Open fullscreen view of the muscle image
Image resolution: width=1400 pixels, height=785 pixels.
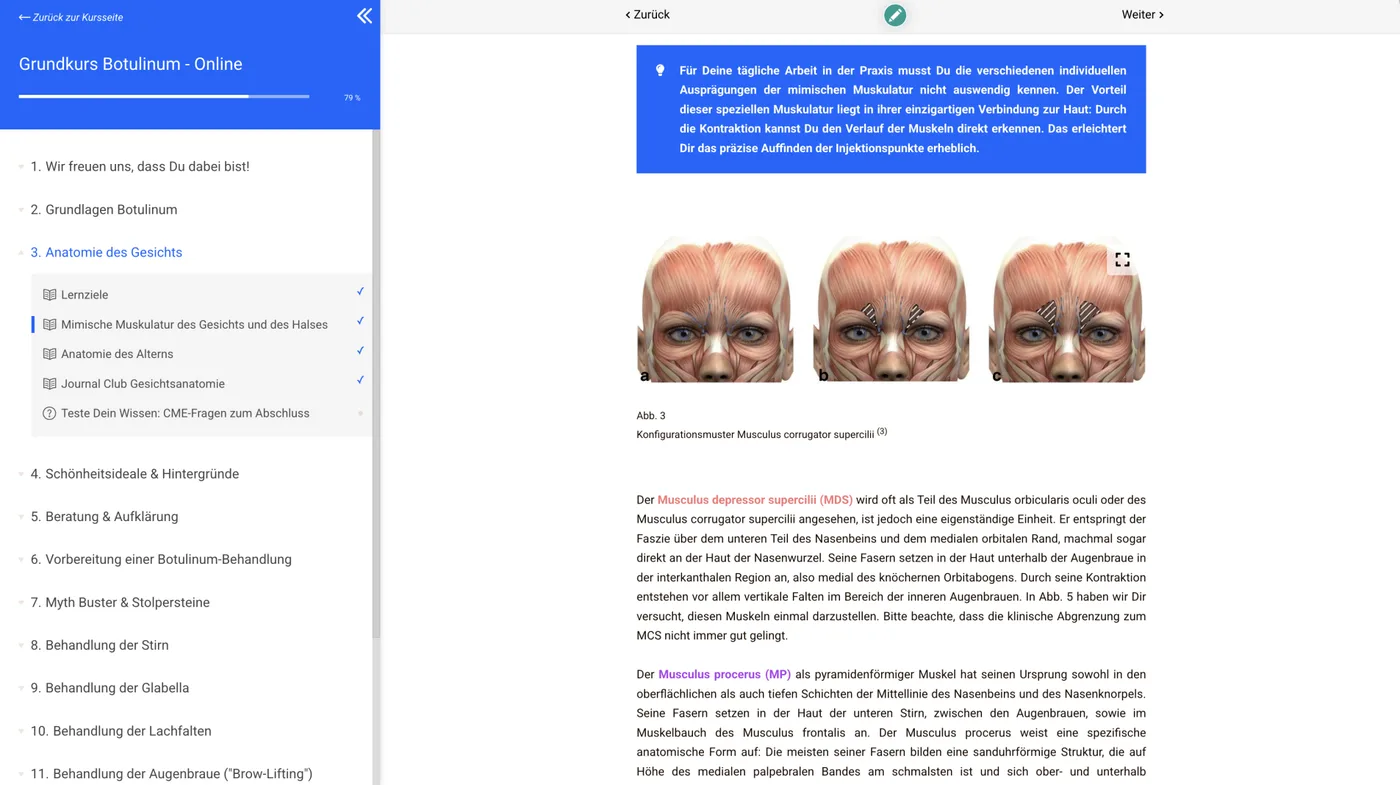[x=1122, y=260]
